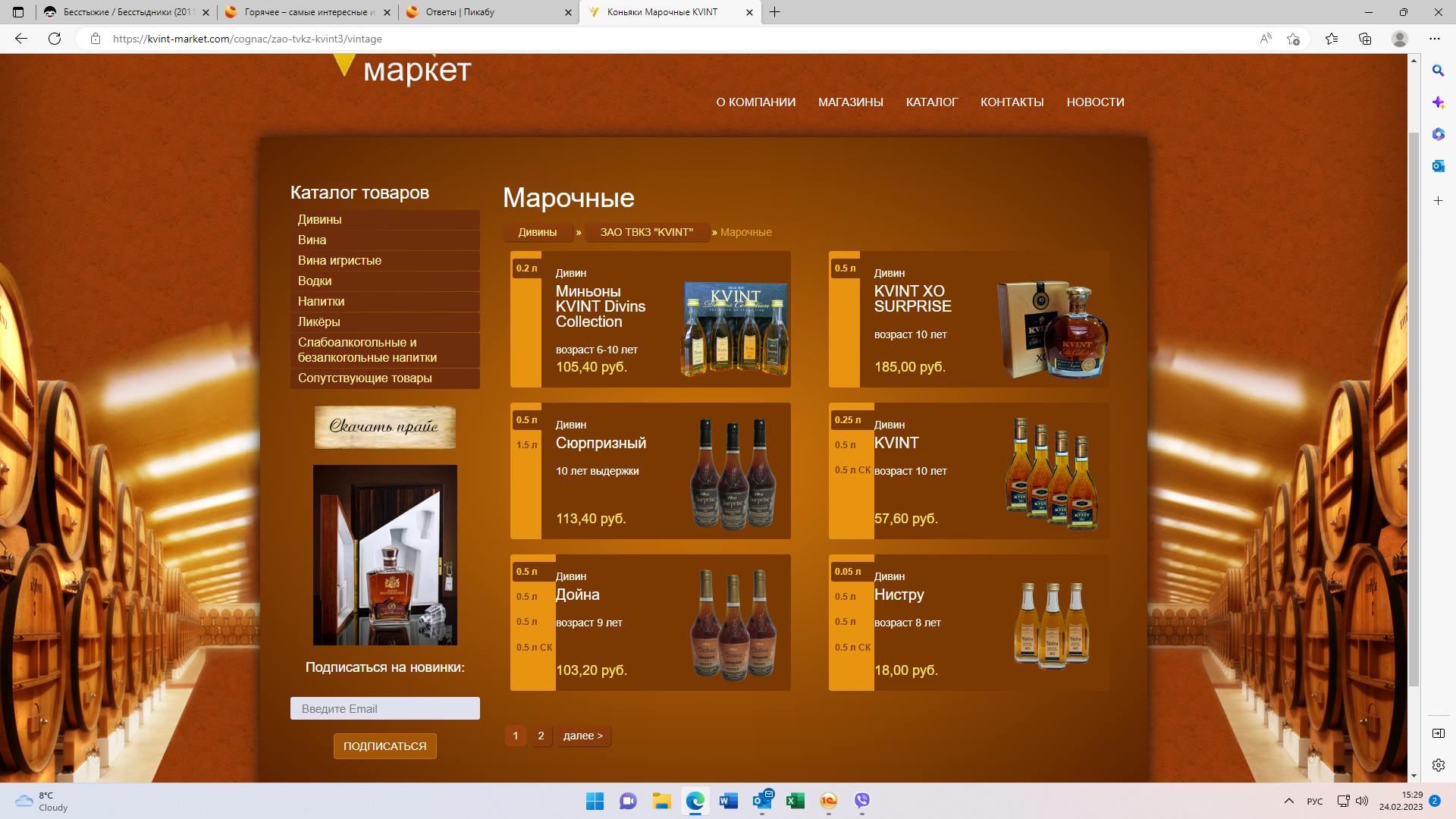Viewport: 1456px width, 819px height.
Task: Select 0.5 л СК volume for KVINT
Action: [852, 470]
